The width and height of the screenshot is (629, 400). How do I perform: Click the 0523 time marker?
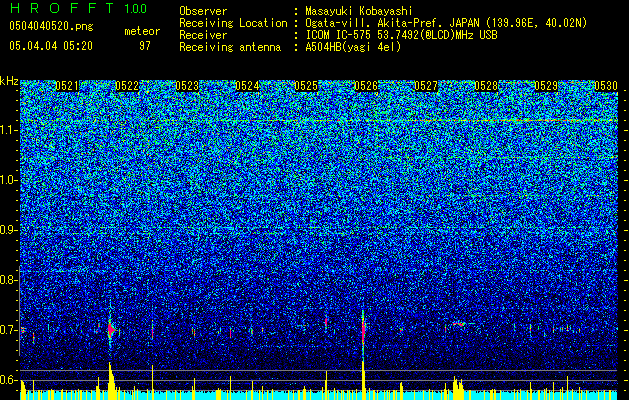187,86
